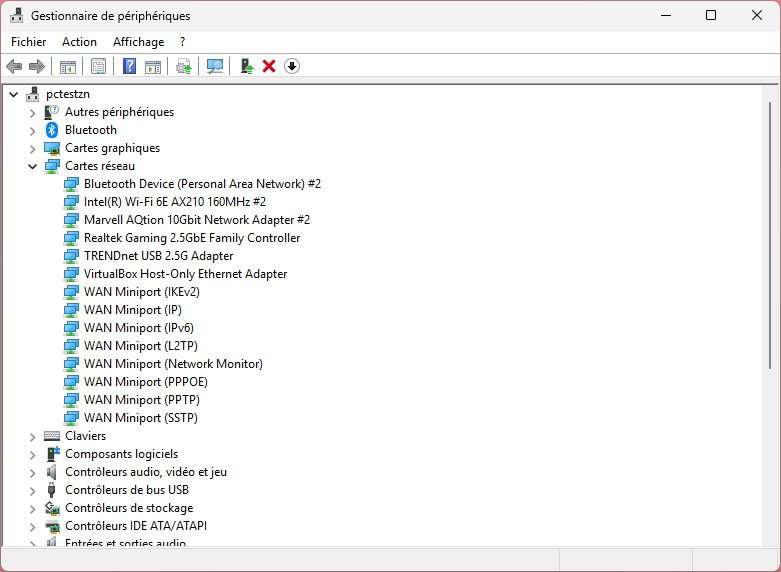Minimize the Gestionnaire de périphériques window
The width and height of the screenshot is (781, 572).
(666, 15)
